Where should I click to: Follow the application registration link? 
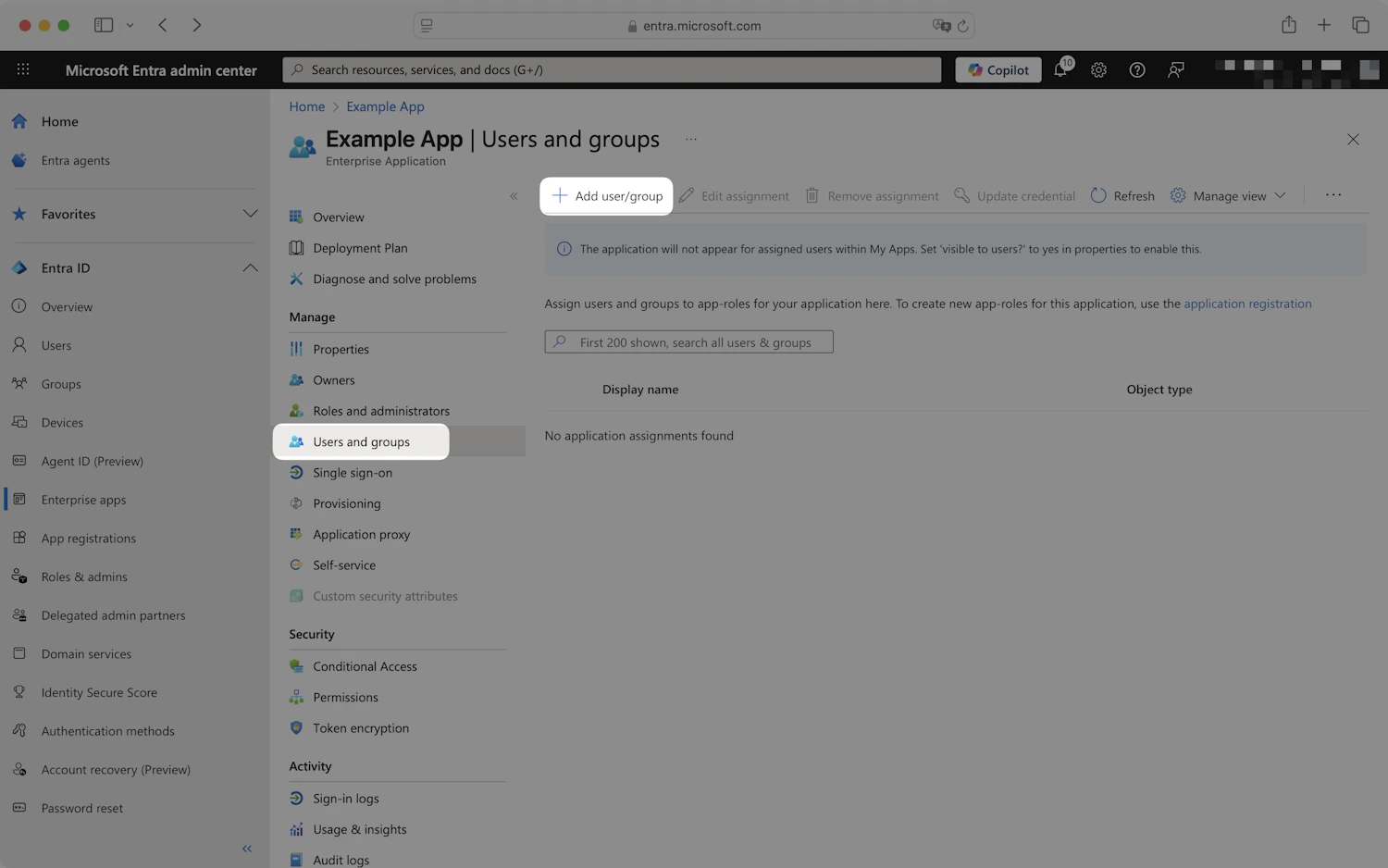(x=1247, y=304)
